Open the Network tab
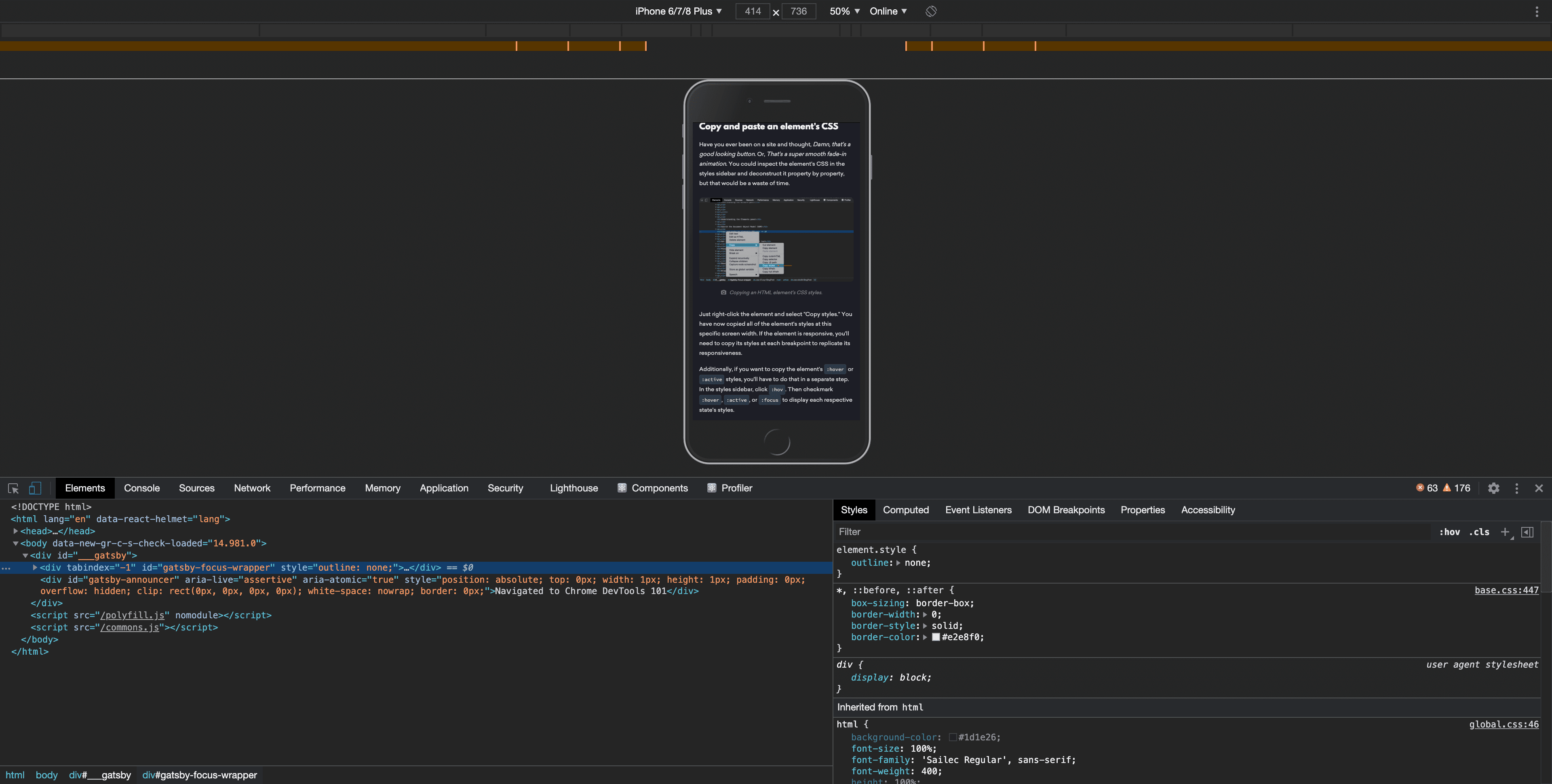The height and width of the screenshot is (784, 1552). 252,488
